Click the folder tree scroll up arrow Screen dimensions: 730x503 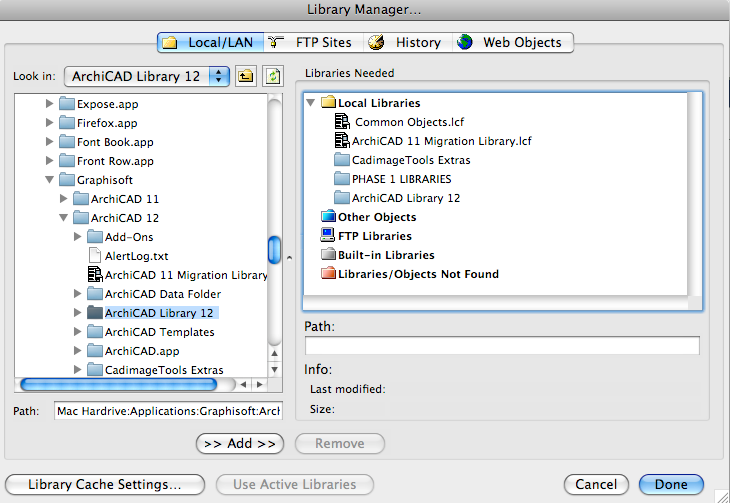pos(275,353)
